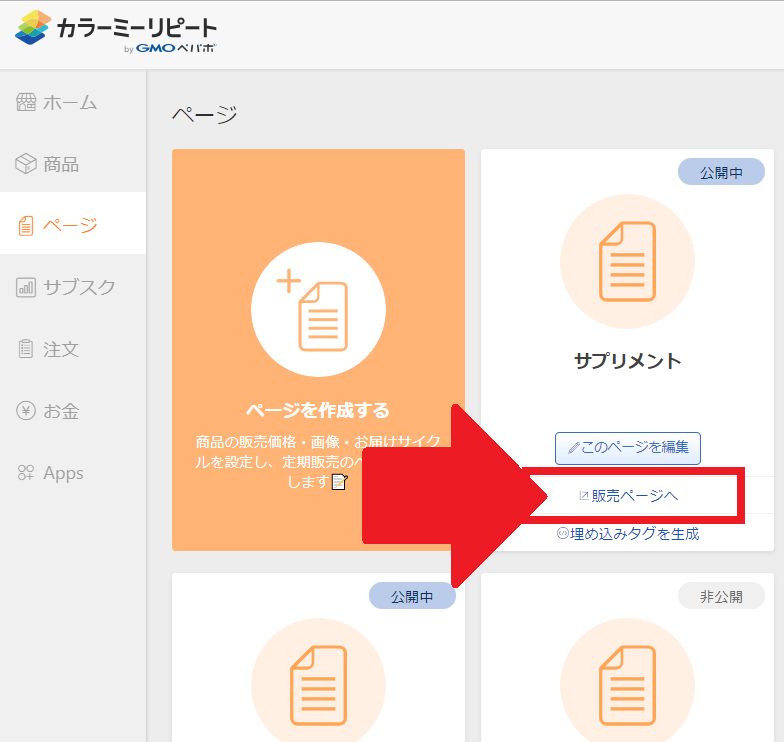Screen dimensions: 784x742
Task: Click the 公開中 badge on lower left card
Action: (412, 596)
